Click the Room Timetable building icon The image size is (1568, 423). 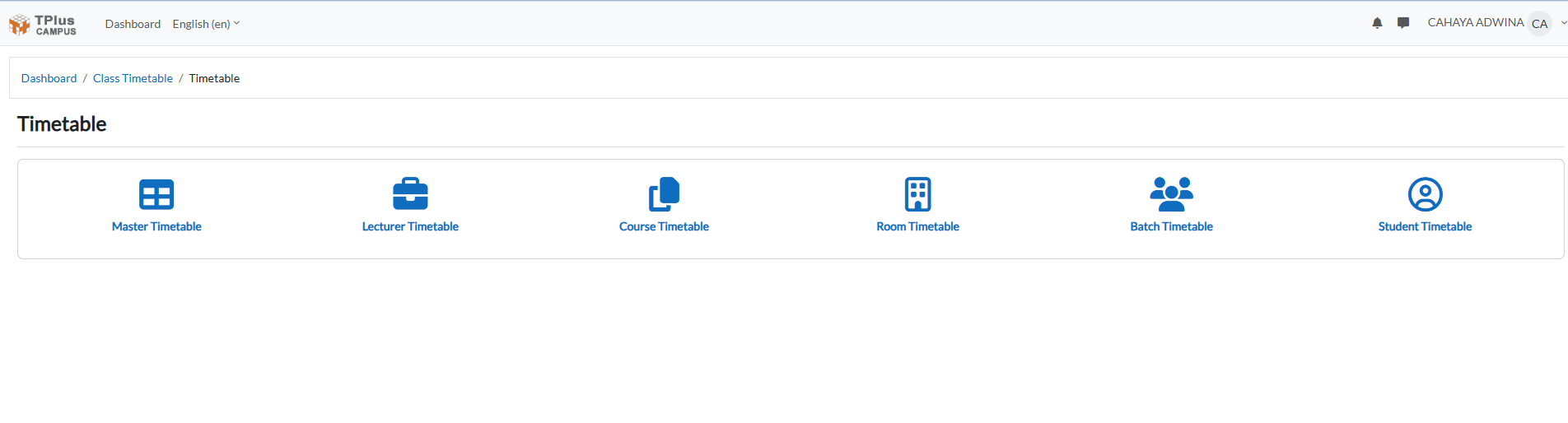pos(917,194)
